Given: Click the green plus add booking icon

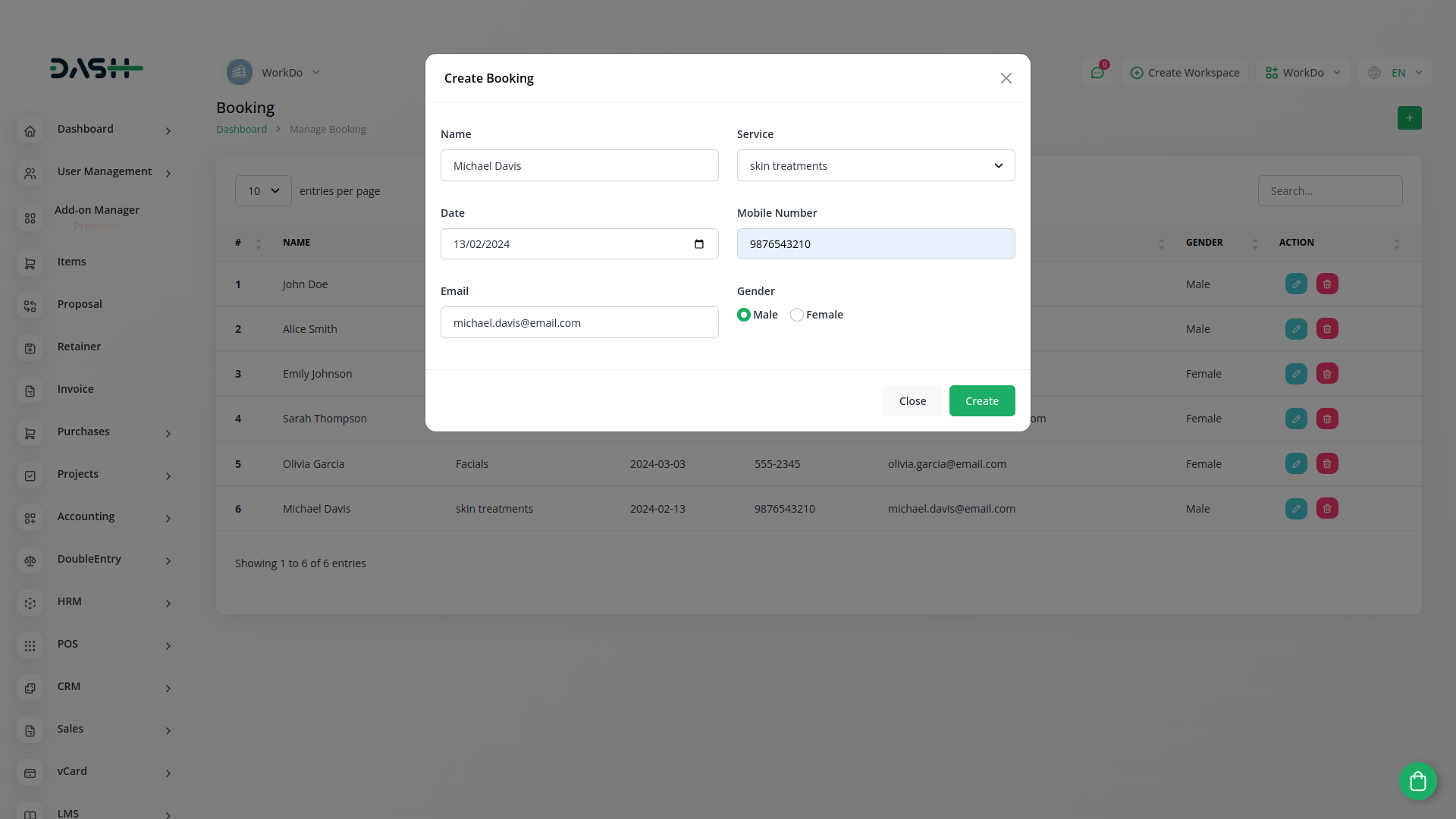Looking at the screenshot, I should pyautogui.click(x=1409, y=118).
